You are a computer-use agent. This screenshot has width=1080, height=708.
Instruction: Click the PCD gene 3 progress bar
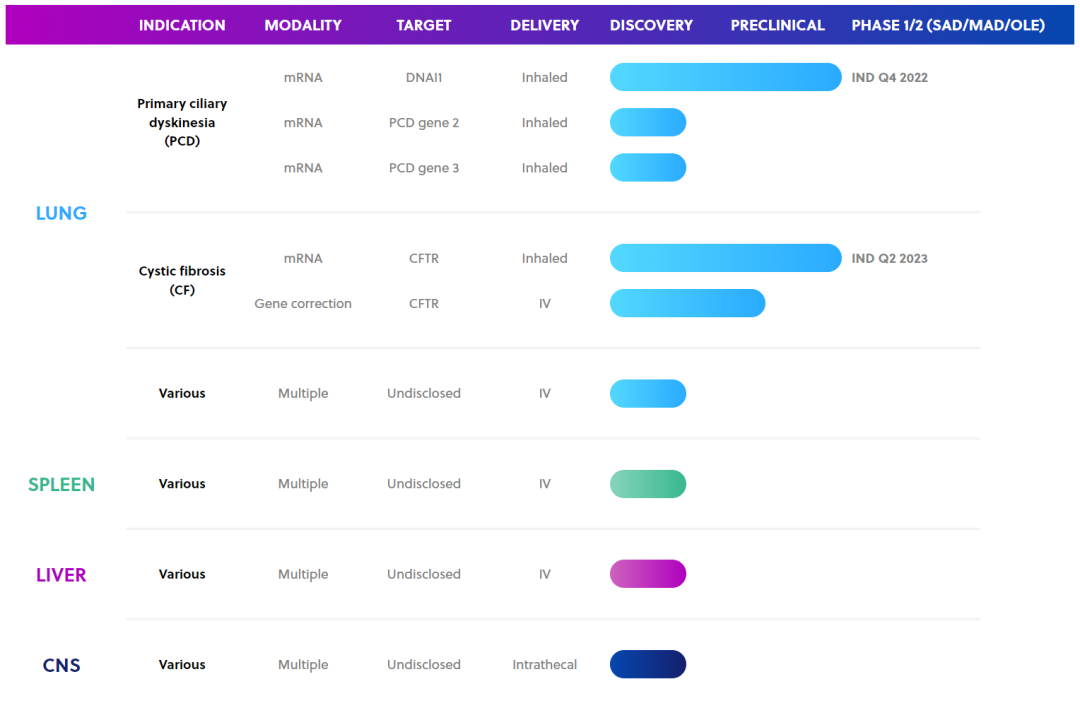(648, 167)
